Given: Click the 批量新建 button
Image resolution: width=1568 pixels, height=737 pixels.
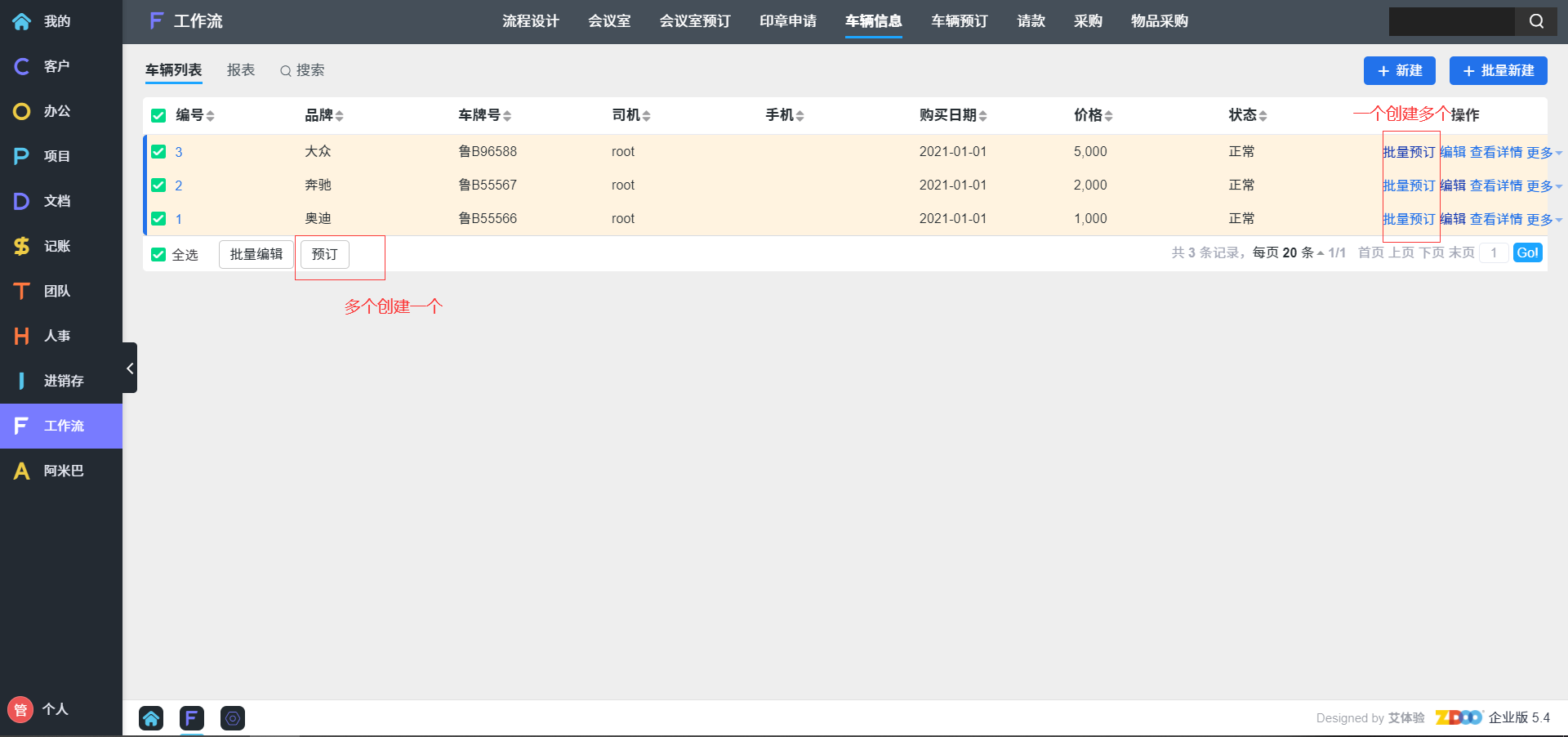Looking at the screenshot, I should coord(1498,71).
